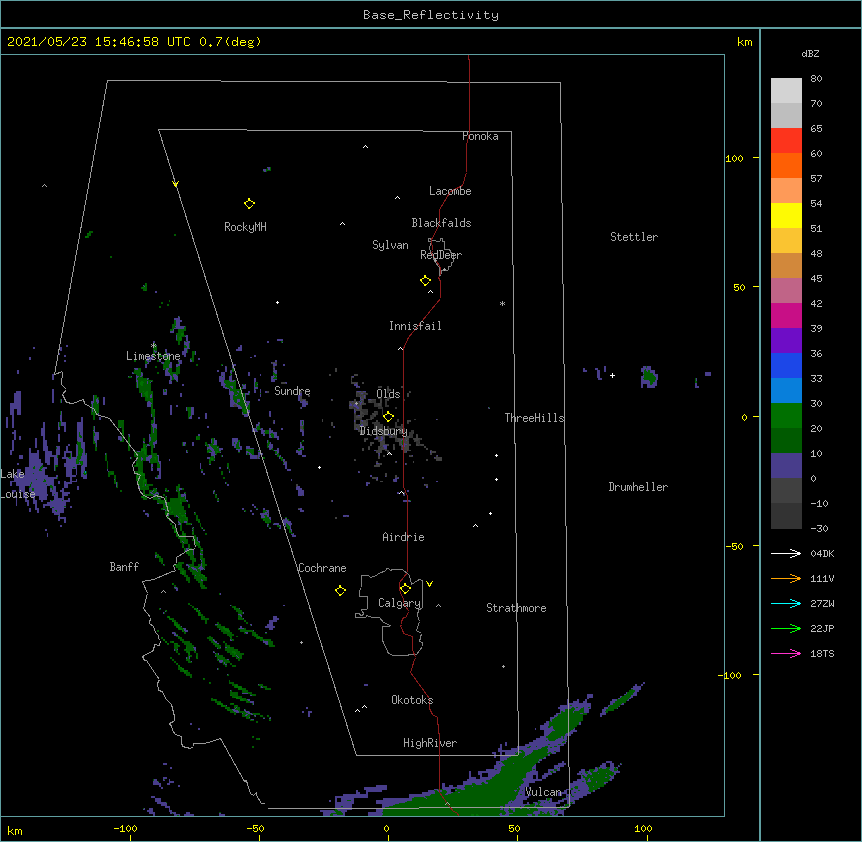Click the Base_Reflectivity title
862x842 pixels.
pos(431,15)
